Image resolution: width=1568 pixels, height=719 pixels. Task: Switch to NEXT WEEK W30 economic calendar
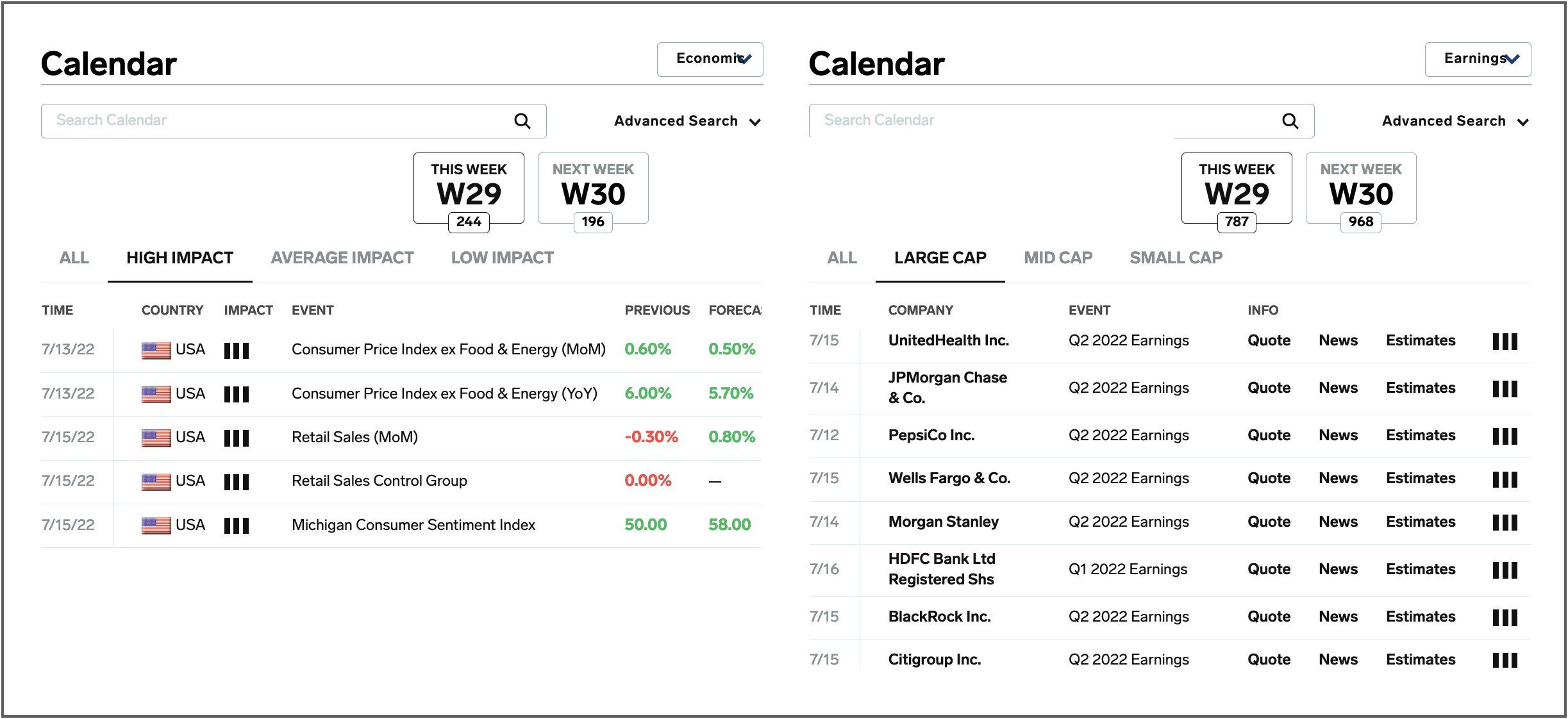pos(593,188)
